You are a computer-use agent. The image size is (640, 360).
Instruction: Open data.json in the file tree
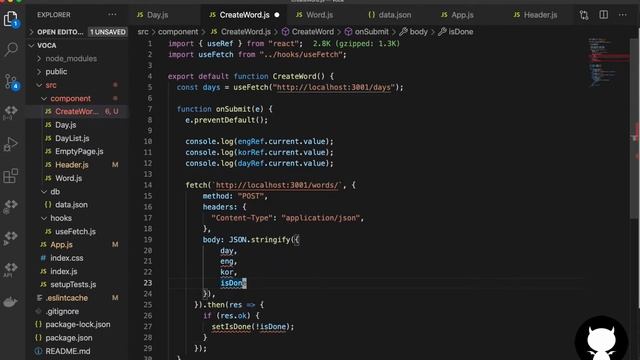point(71,205)
